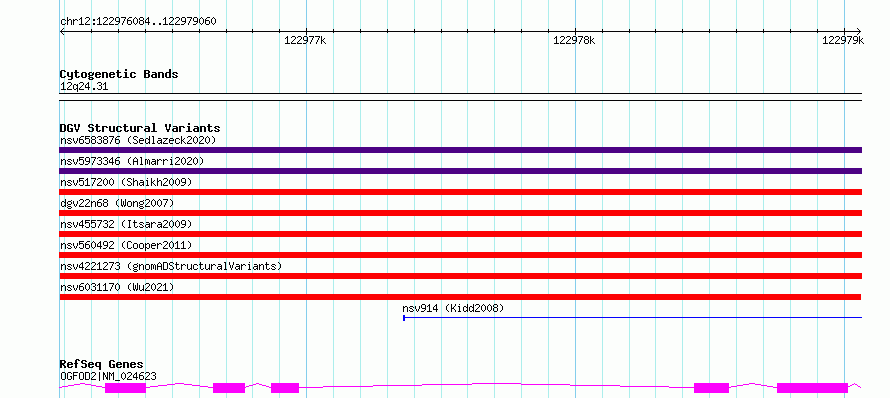
Task: Click the 122978k ruler tick label
Action: tap(574, 40)
